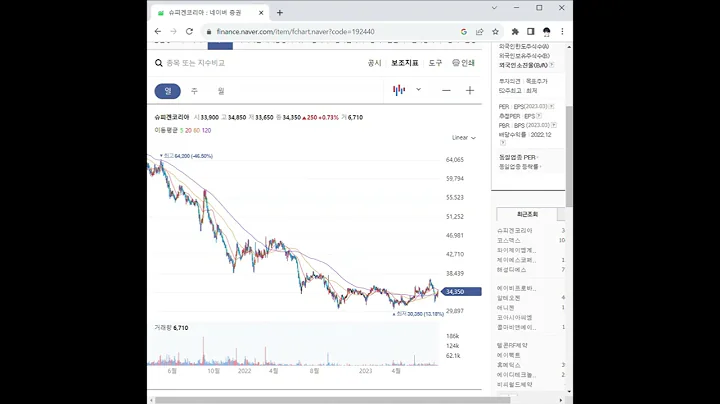The image size is (720, 404).
Task: Open 알테오젠 in recent list
Action: point(508,298)
